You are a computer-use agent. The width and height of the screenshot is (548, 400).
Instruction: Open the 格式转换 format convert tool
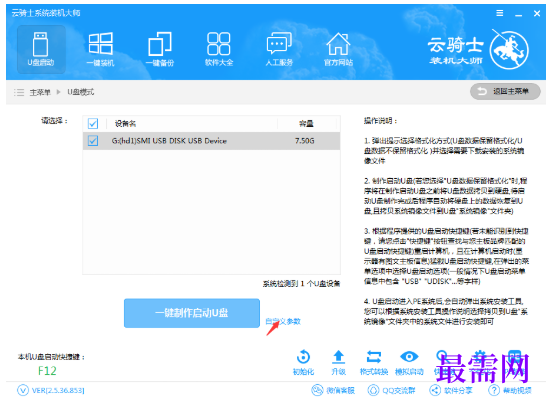[x=374, y=362]
